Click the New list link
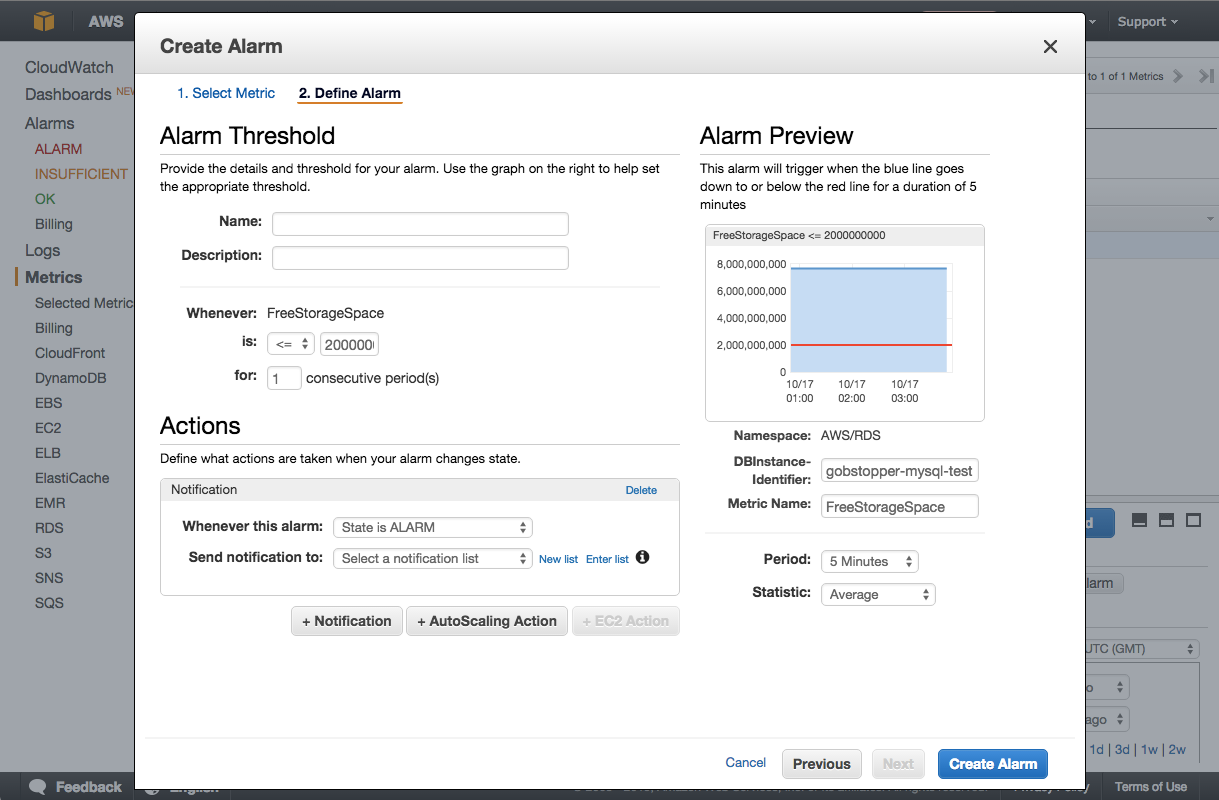The image size is (1219, 800). point(558,559)
